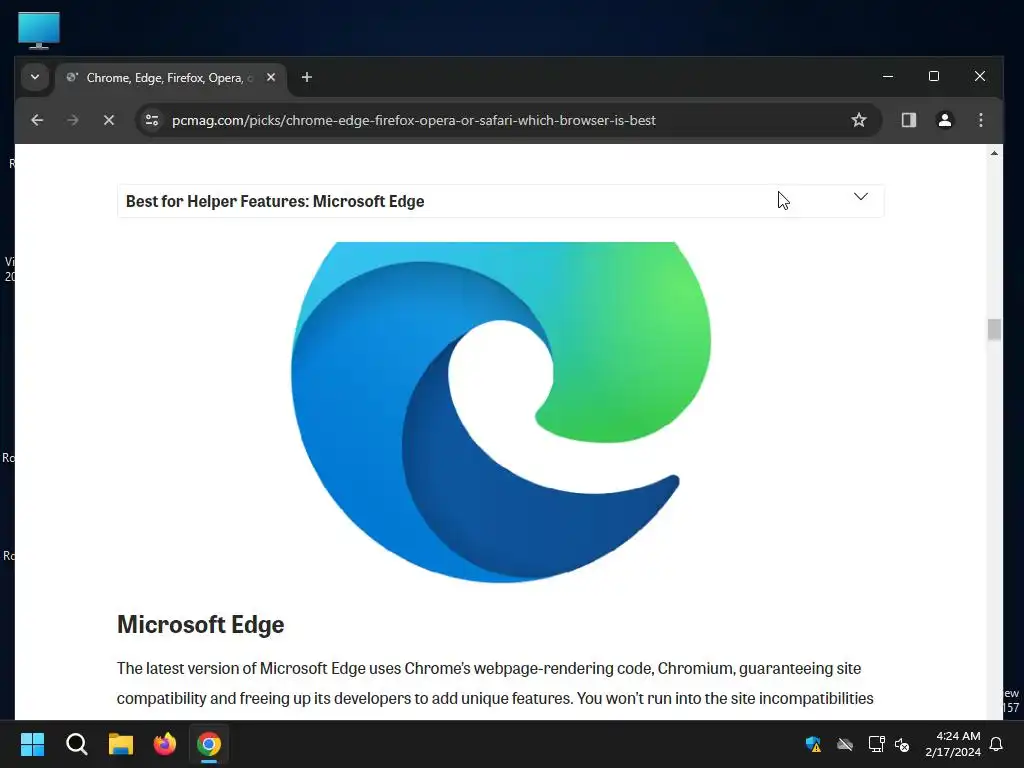This screenshot has height=768, width=1024.
Task: View site information icon in address bar
Action: pyautogui.click(x=152, y=120)
